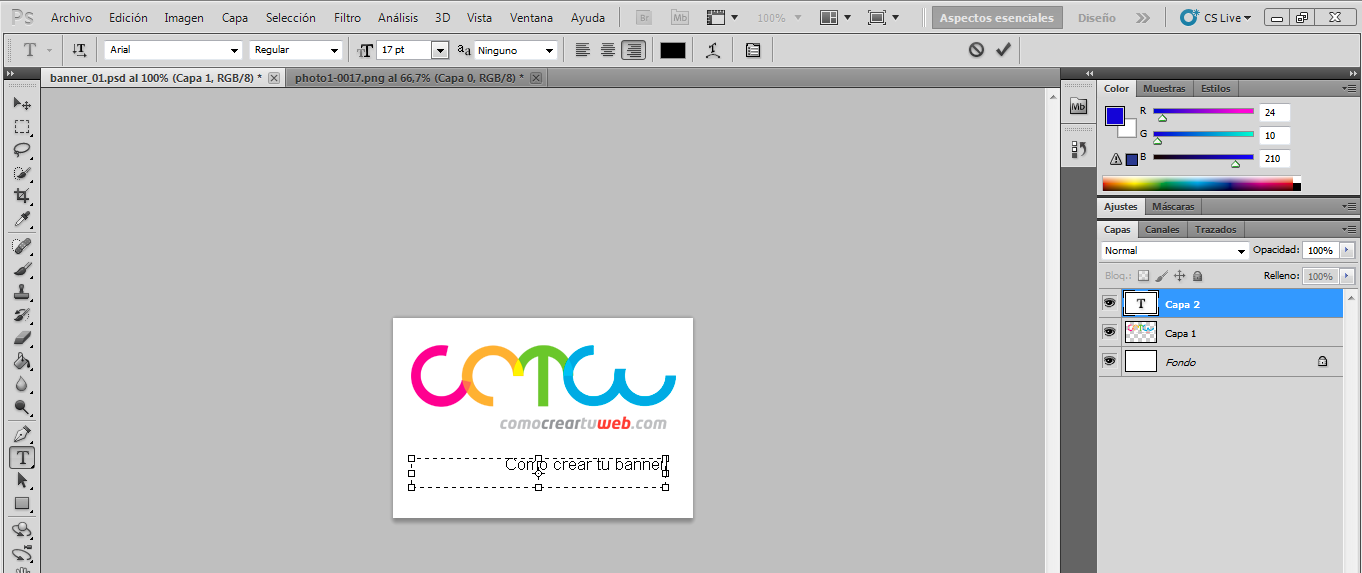Click the blue foreground color swatch

click(1114, 116)
